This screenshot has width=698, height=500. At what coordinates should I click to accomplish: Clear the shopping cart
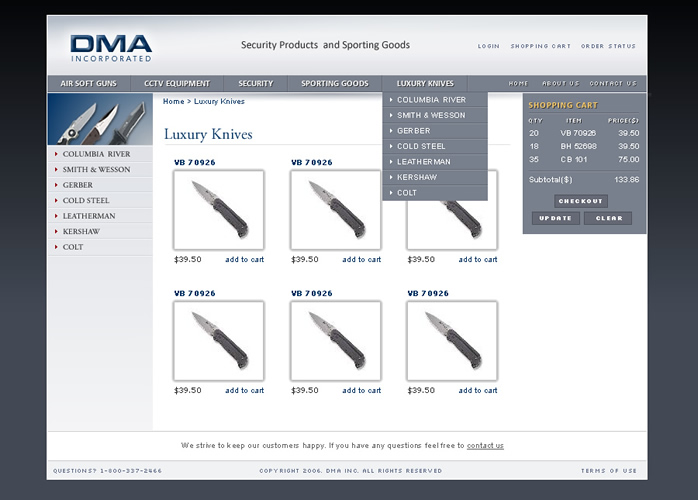tap(608, 218)
